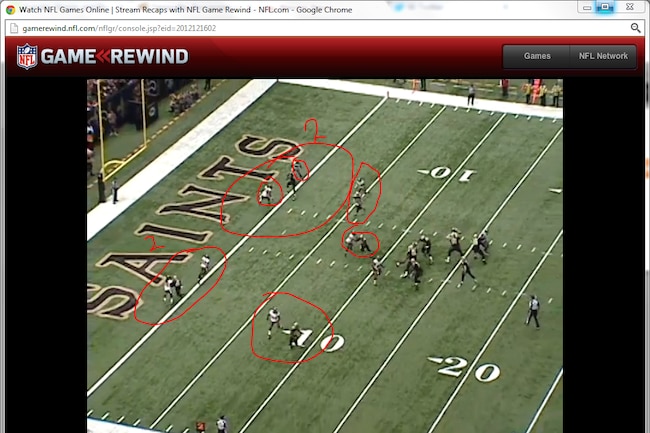Click the NFL shield logo
The width and height of the screenshot is (650, 433).
click(x=27, y=56)
